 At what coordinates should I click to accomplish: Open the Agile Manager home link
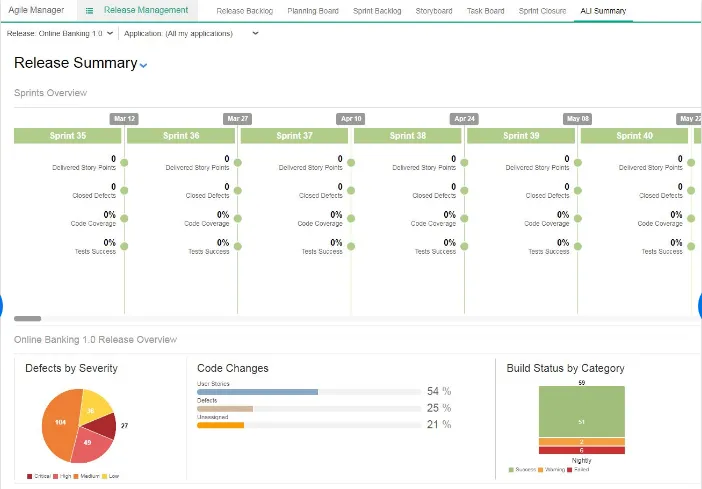[x=36, y=10]
